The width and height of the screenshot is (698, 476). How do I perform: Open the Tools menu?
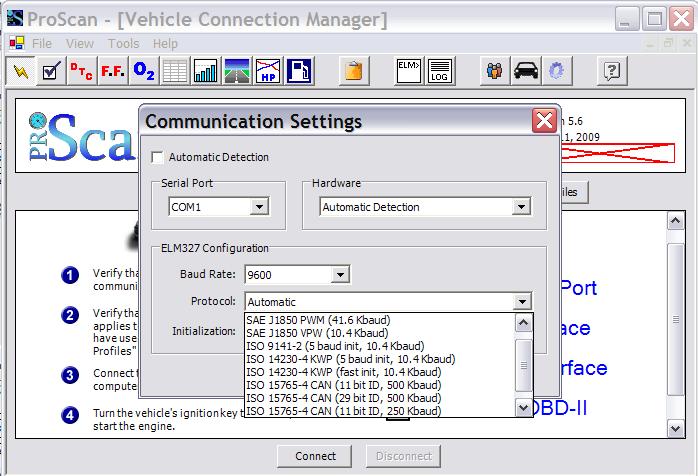[x=123, y=44]
